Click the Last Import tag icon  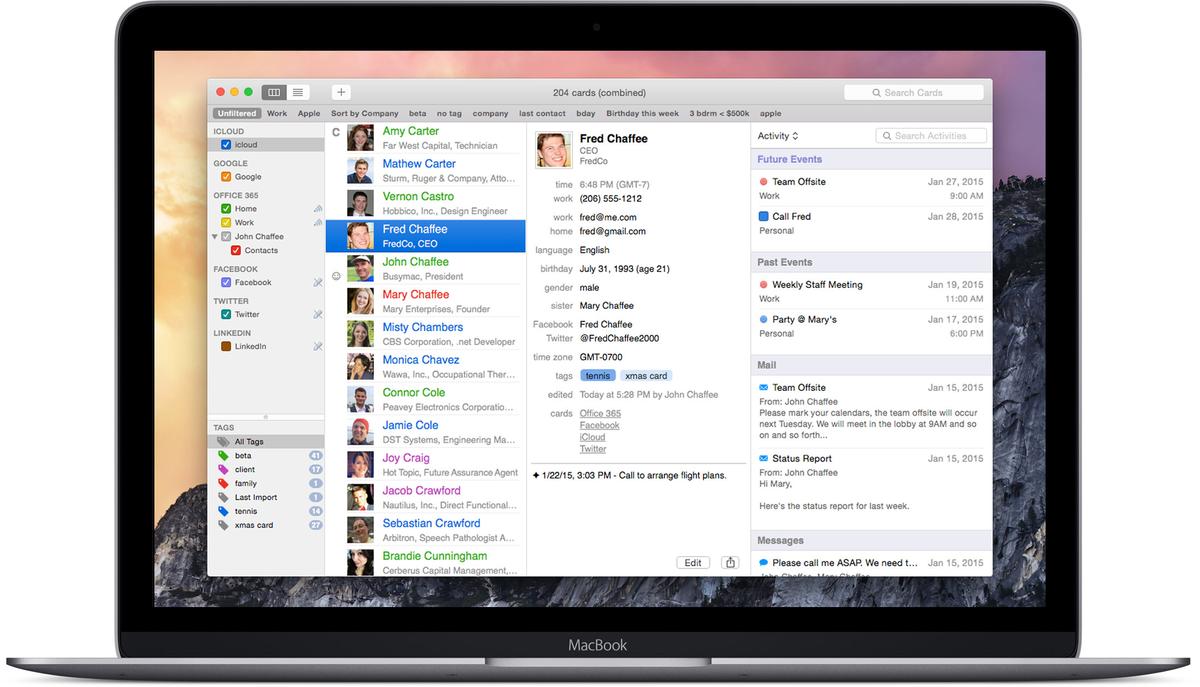pyautogui.click(x=223, y=497)
